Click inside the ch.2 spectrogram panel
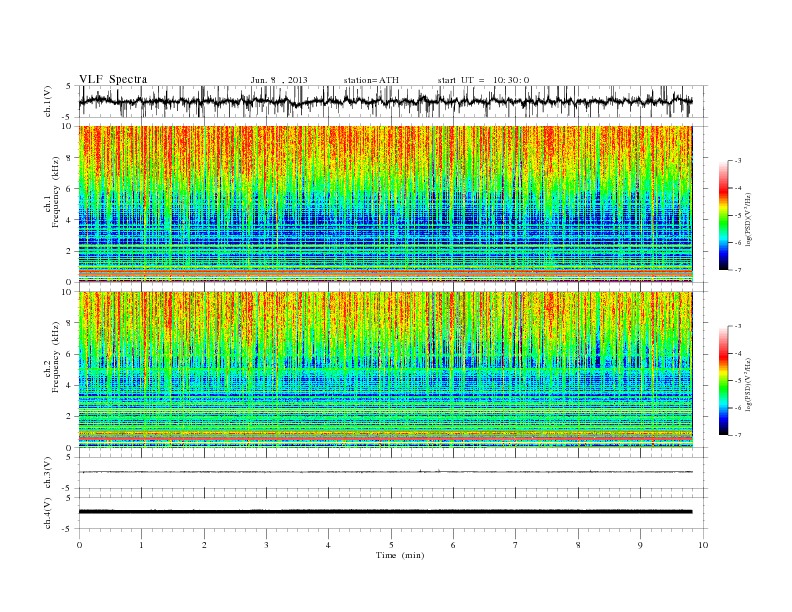Screen dimensions: 792x612 click(x=385, y=370)
